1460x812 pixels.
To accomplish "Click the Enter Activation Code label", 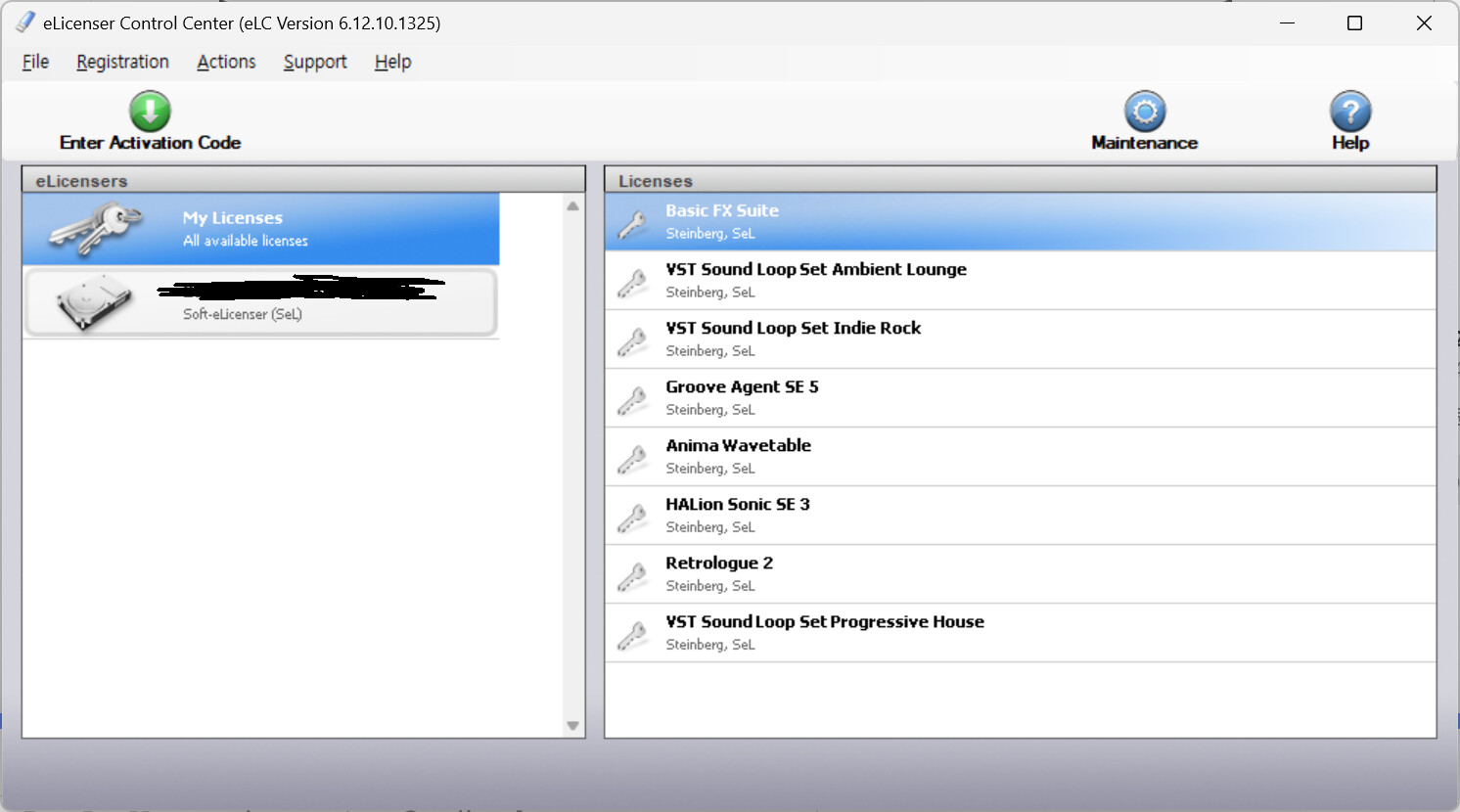I will pos(150,143).
